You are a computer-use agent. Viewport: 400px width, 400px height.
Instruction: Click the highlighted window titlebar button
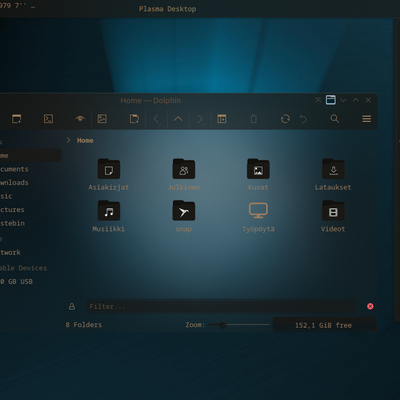(x=331, y=100)
